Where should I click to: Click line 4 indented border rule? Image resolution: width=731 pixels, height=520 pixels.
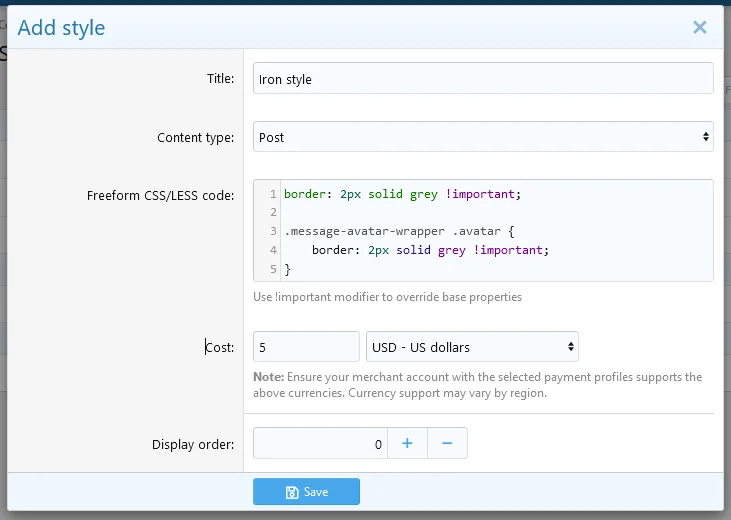click(x=430, y=250)
